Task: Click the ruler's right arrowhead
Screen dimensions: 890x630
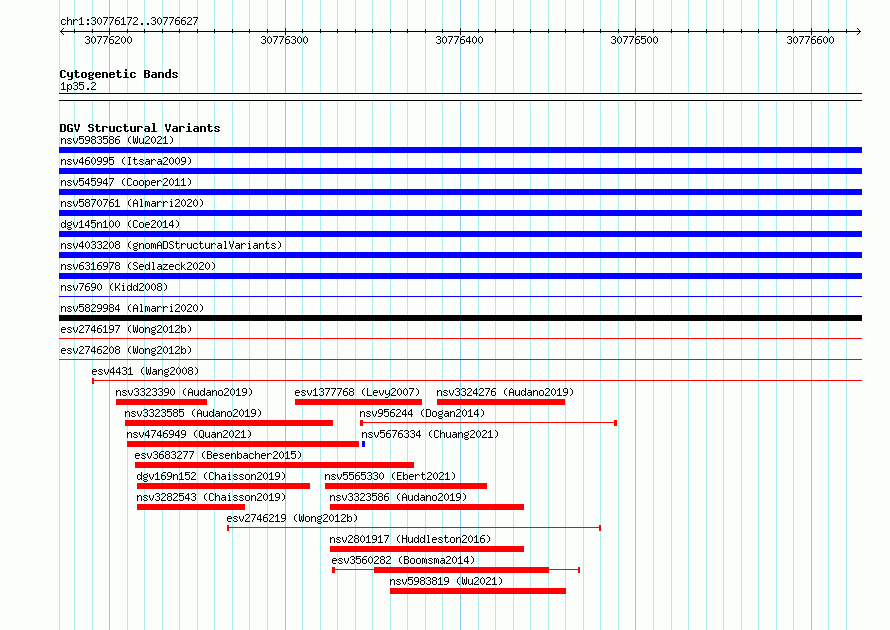Action: coord(859,32)
